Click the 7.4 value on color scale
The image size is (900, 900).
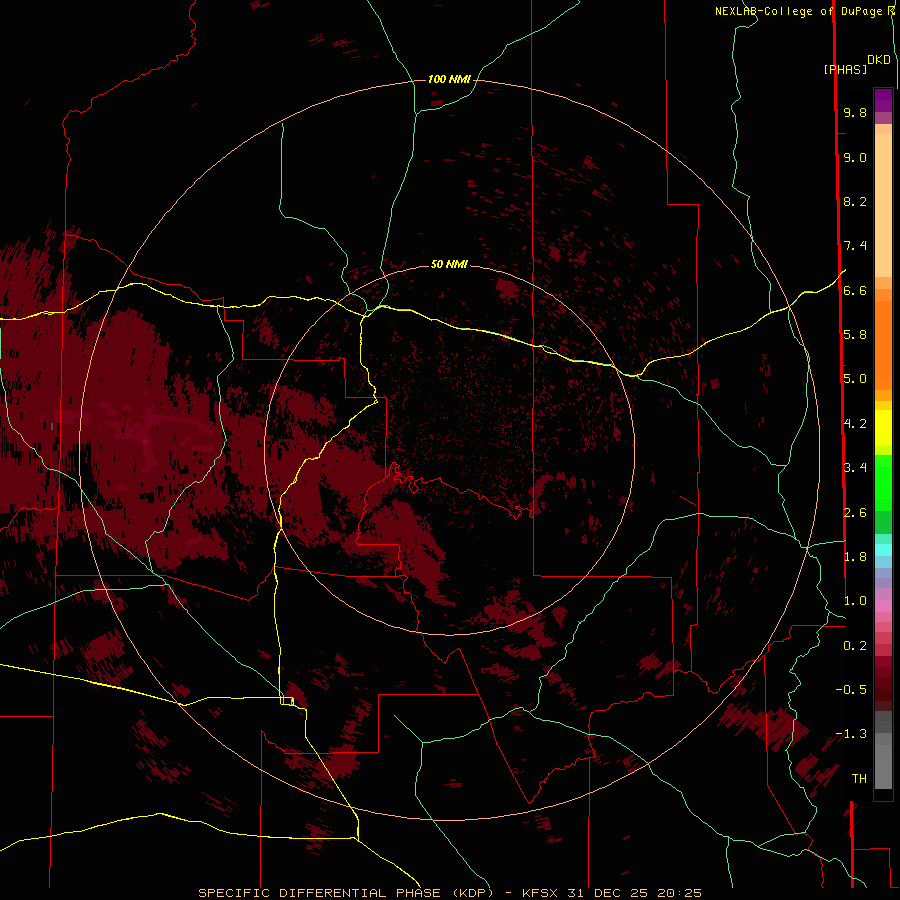click(x=855, y=246)
